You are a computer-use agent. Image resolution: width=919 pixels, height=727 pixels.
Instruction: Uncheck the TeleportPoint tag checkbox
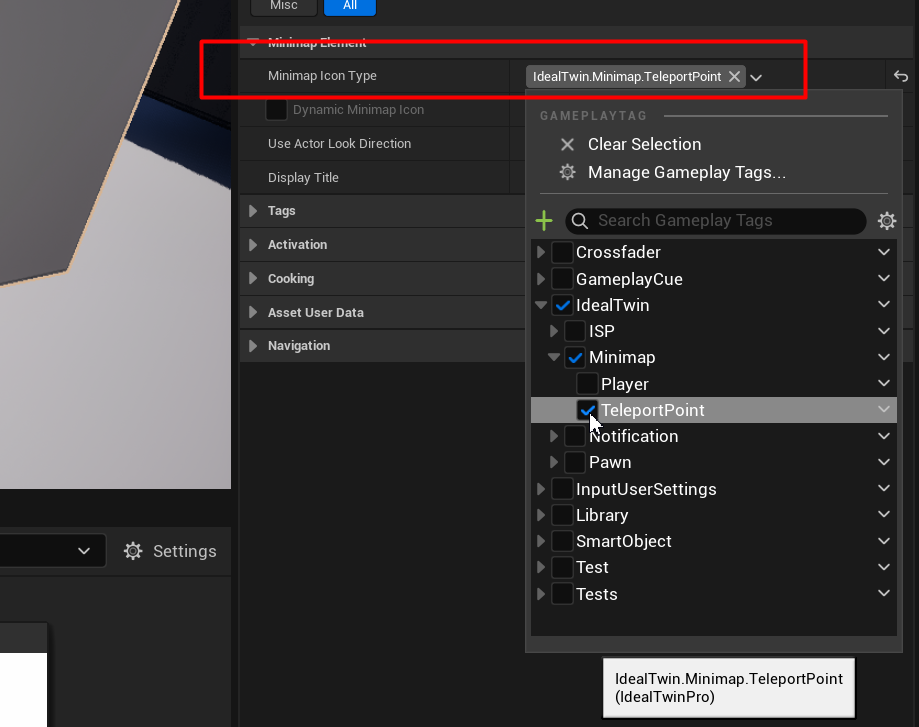click(x=588, y=410)
